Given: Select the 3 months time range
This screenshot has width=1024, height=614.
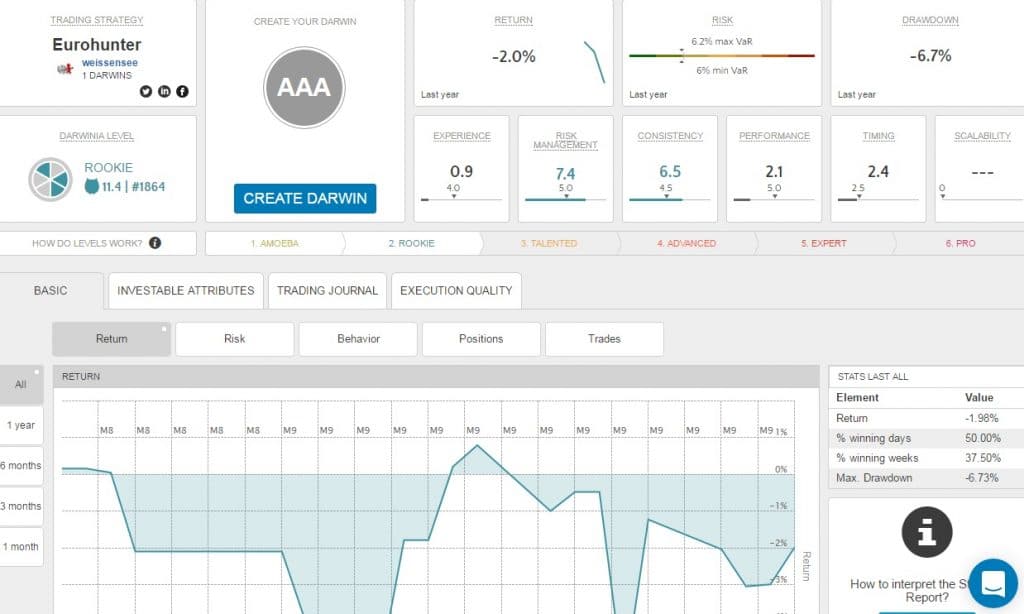Looking at the screenshot, I should (21, 506).
